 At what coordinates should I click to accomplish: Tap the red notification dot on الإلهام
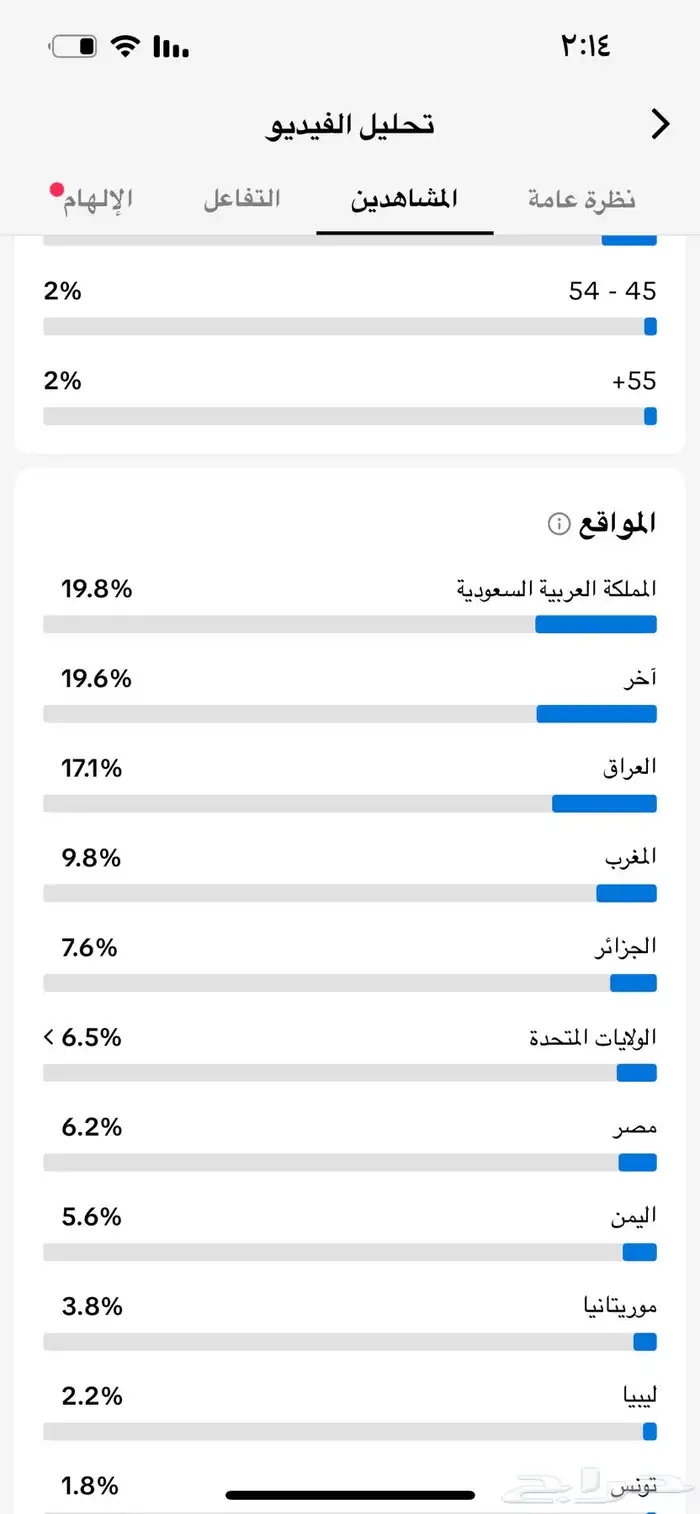point(56,188)
